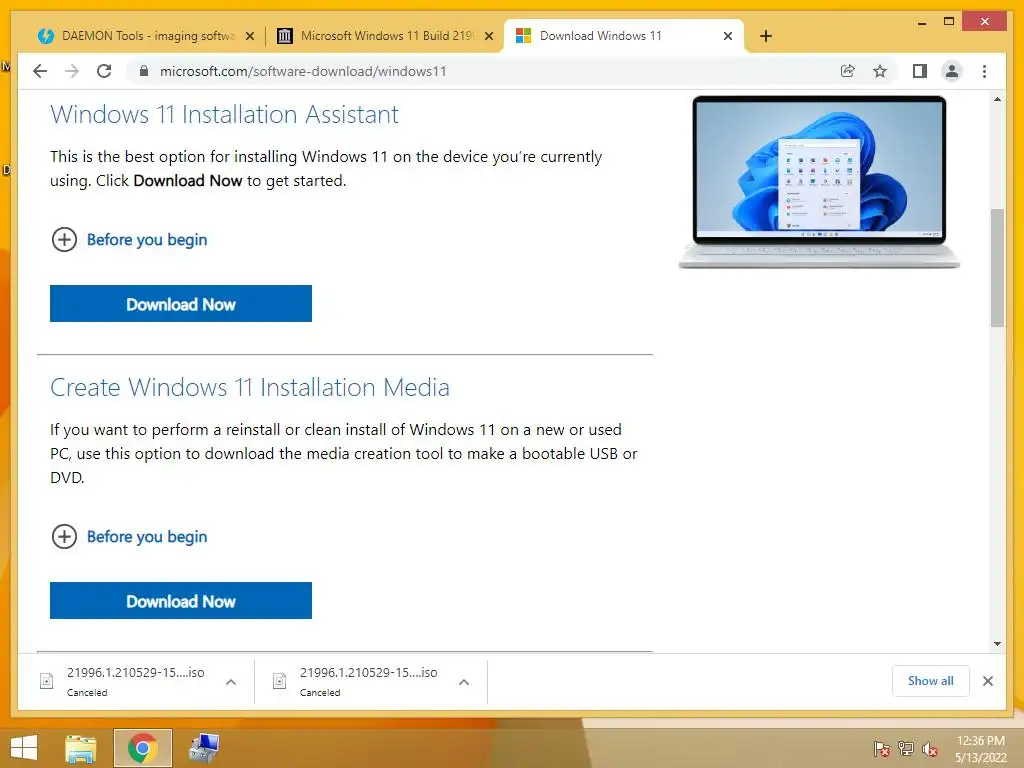
Task: Click the Chrome taskbar icon
Action: (x=142, y=748)
